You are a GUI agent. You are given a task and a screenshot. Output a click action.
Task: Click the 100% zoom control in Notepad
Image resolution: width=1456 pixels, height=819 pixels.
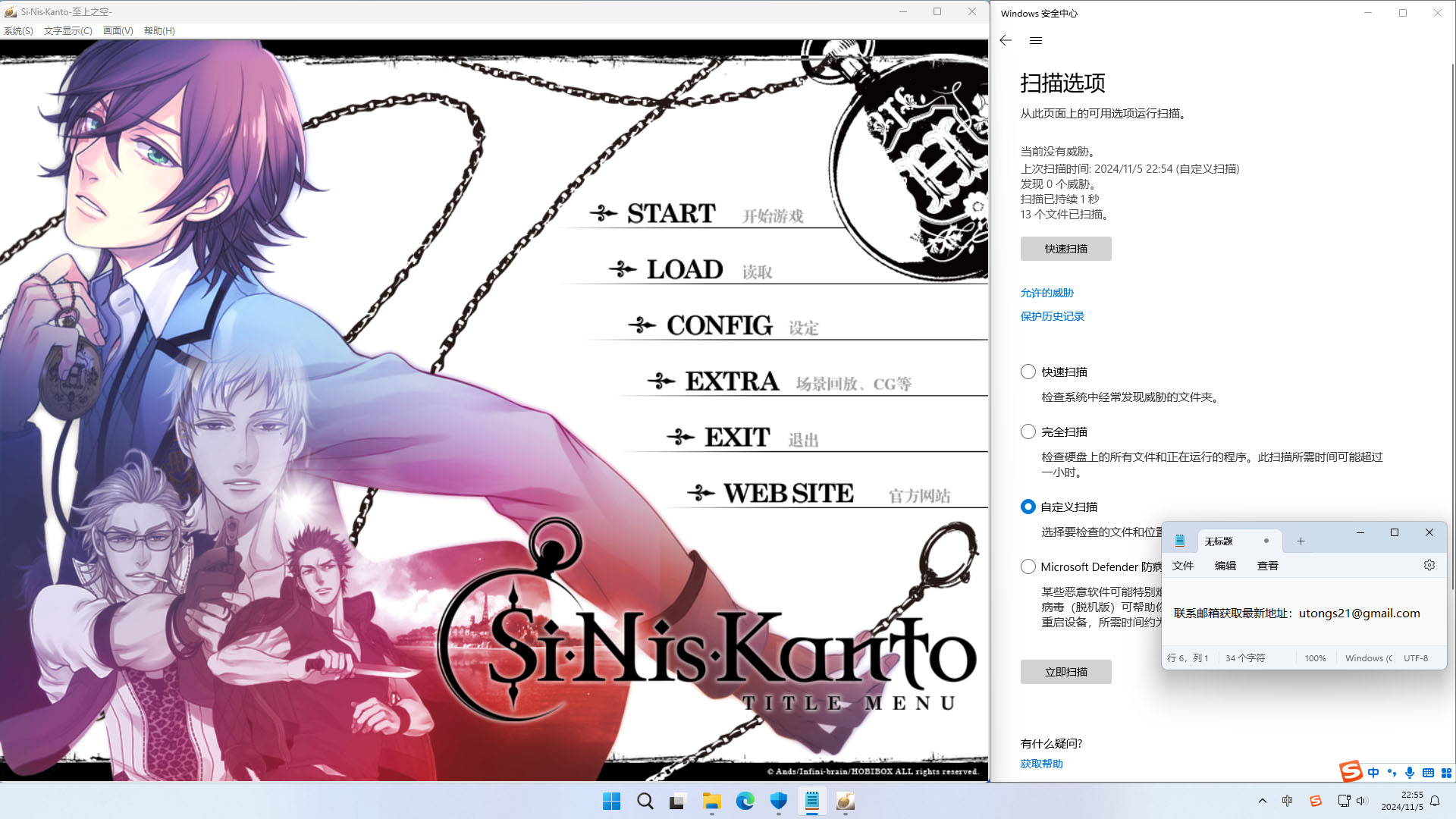1315,658
